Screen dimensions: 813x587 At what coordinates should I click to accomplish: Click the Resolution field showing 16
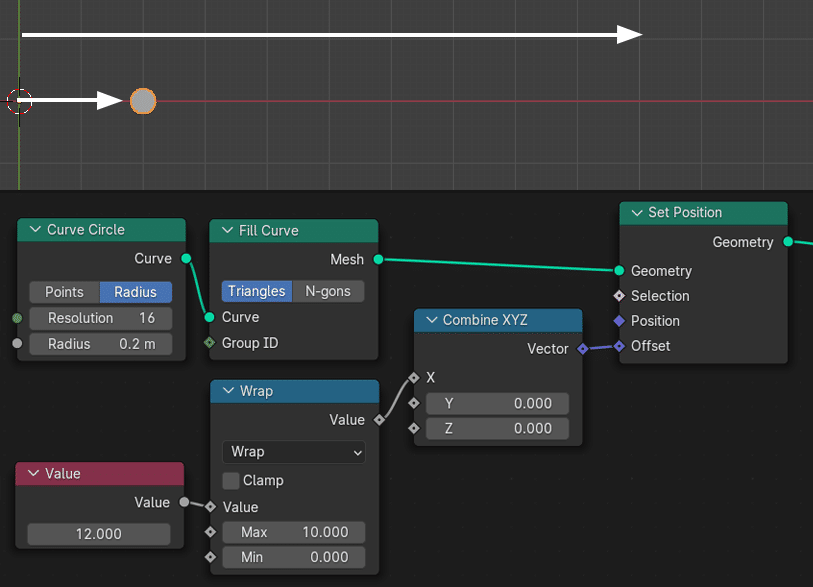point(101,318)
